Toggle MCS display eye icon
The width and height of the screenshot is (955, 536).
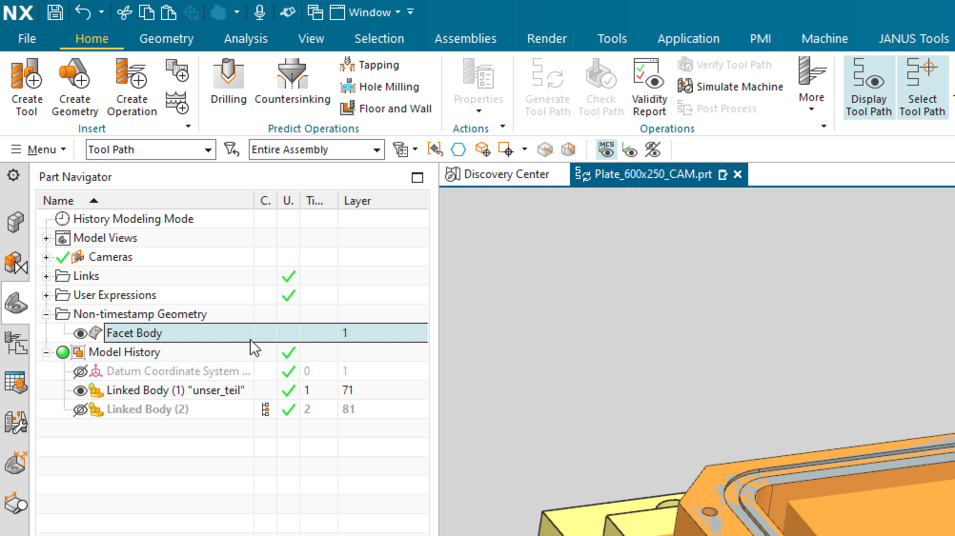pyautogui.click(x=606, y=149)
